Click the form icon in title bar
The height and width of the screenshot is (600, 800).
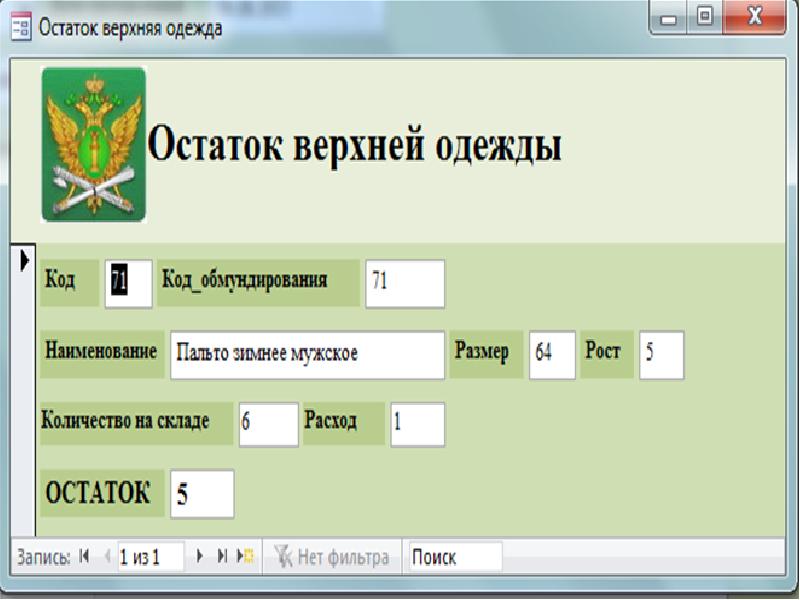tap(20, 27)
